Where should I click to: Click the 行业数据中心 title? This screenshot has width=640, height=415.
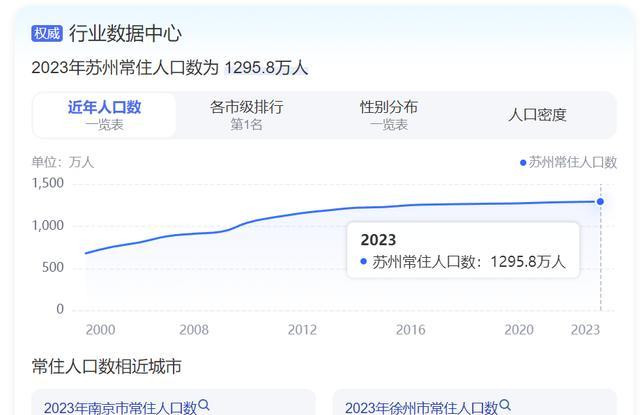point(125,33)
